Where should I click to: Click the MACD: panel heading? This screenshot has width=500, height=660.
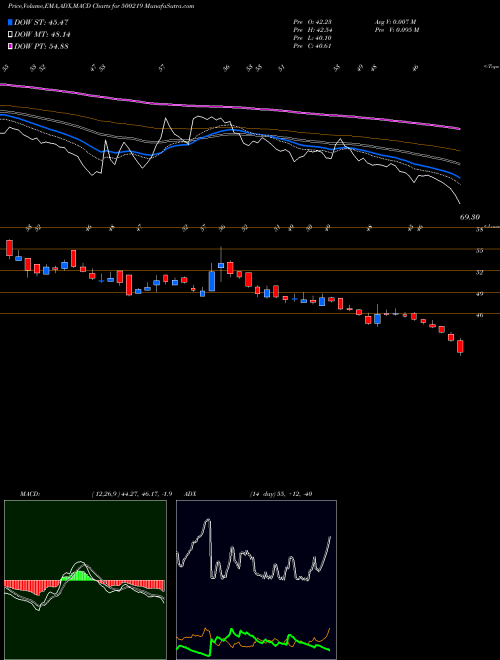[x=29, y=494]
